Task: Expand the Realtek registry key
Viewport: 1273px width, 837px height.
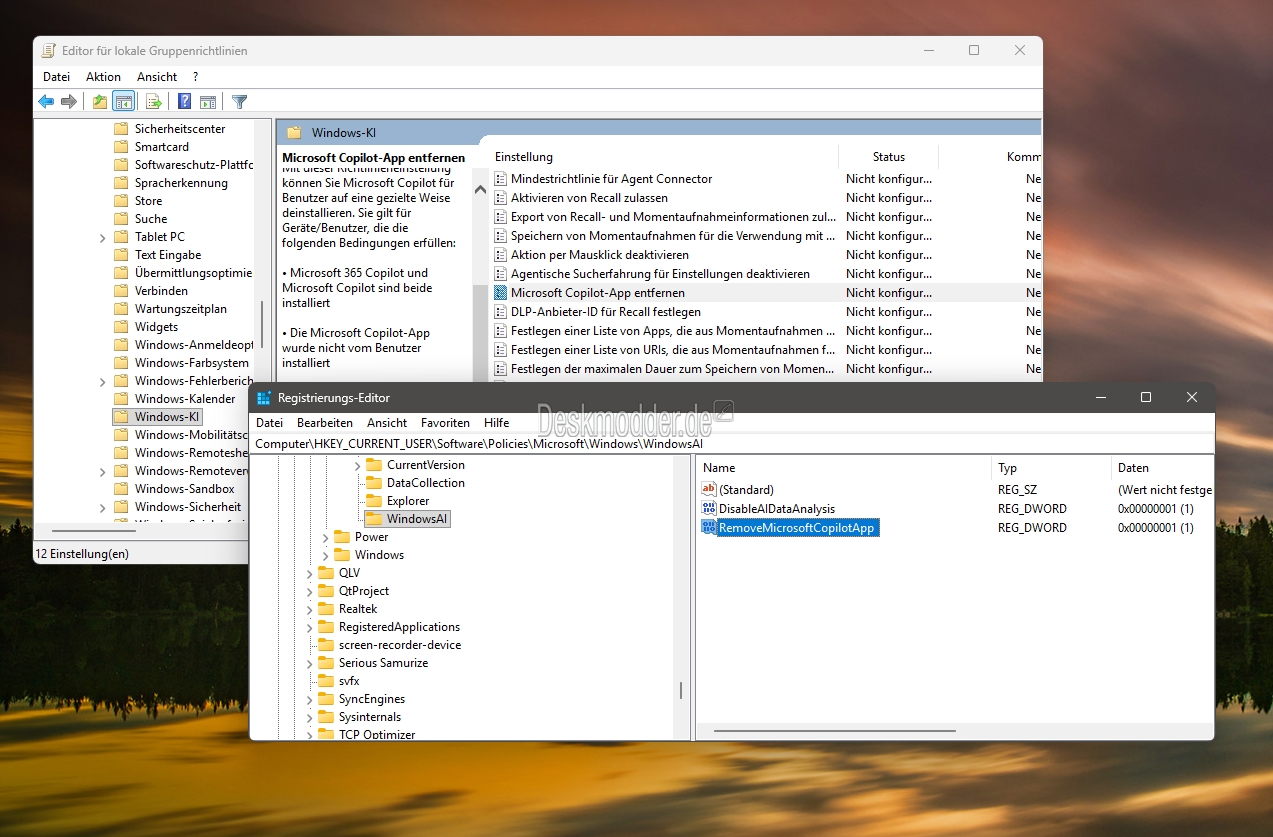Action: click(x=309, y=609)
